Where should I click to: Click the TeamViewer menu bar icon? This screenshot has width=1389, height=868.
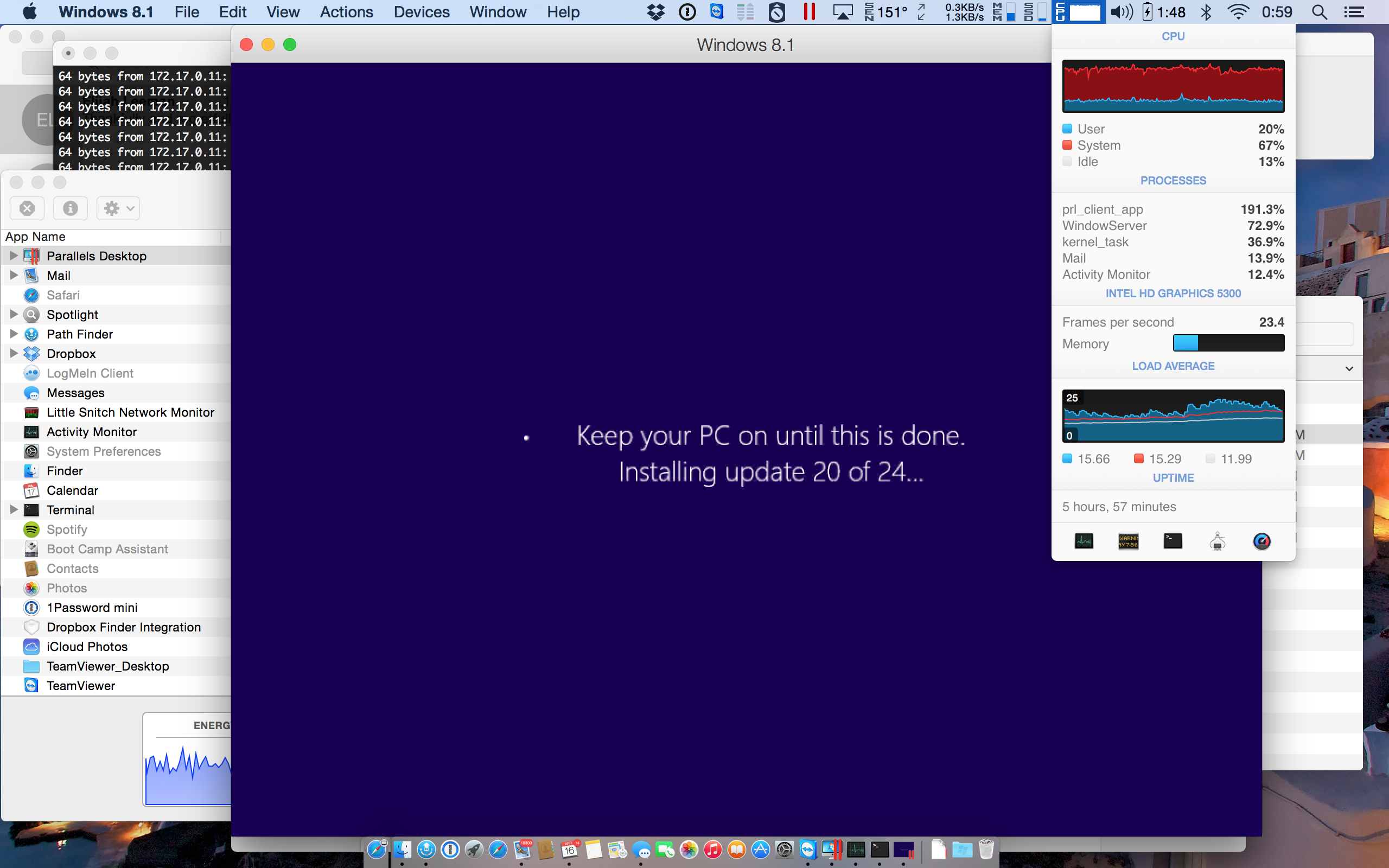coord(716,11)
